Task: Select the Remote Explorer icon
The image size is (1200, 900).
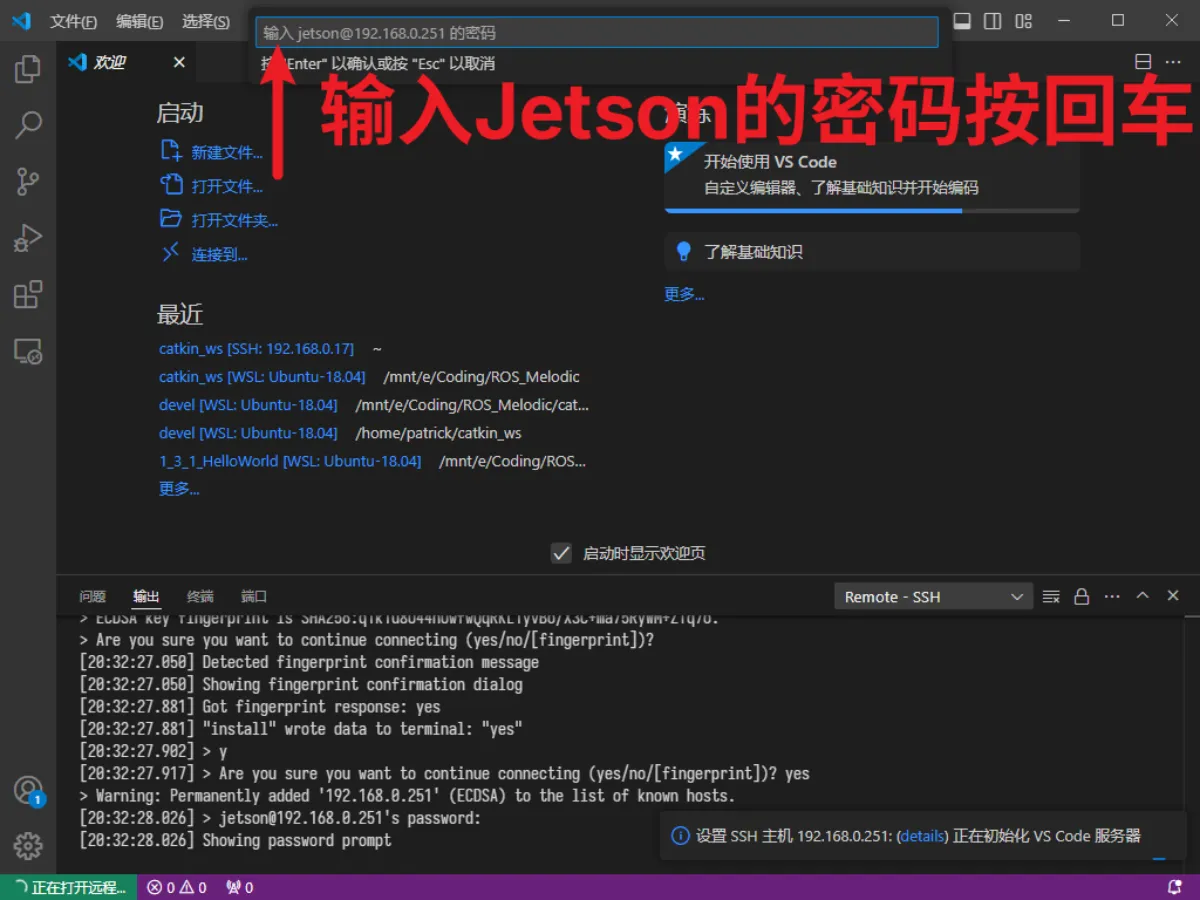Action: coord(27,351)
